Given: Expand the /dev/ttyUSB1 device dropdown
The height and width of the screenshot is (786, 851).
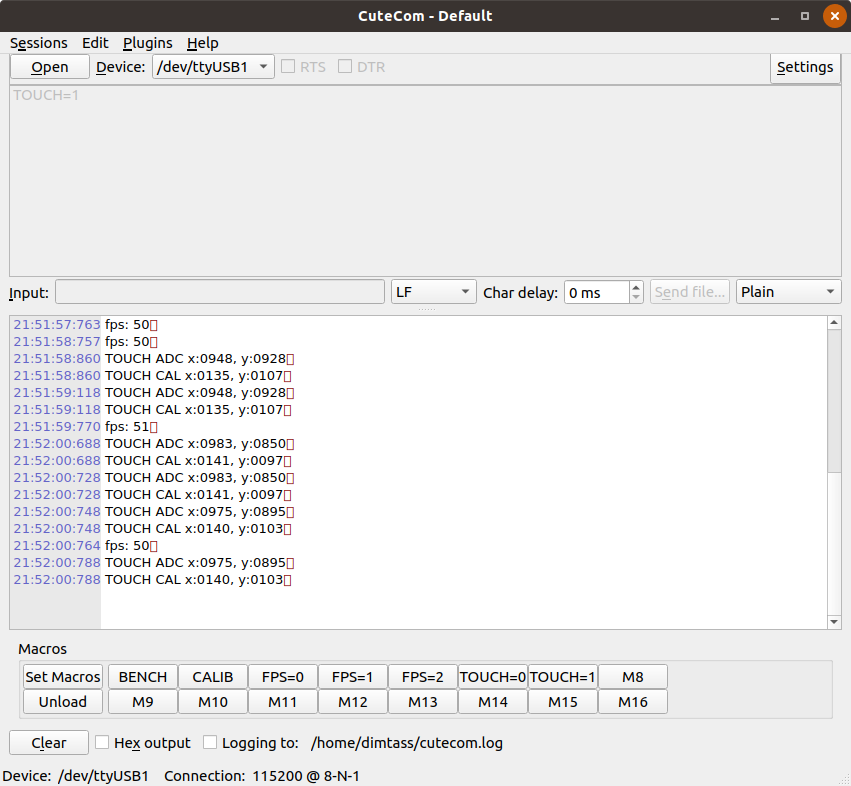Looking at the screenshot, I should tap(213, 67).
